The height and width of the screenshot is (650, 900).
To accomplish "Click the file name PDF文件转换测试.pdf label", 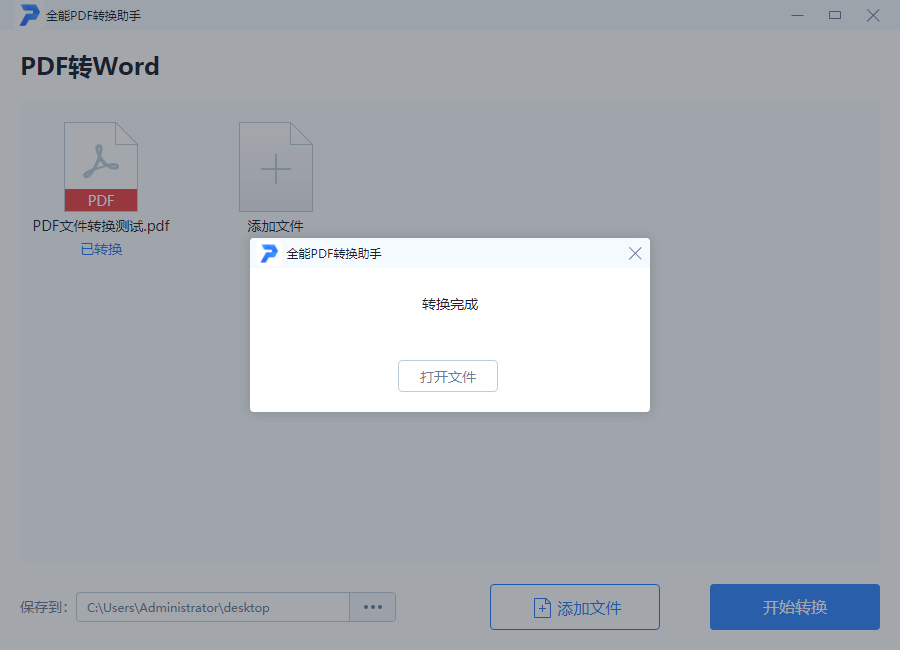I will coord(100,226).
